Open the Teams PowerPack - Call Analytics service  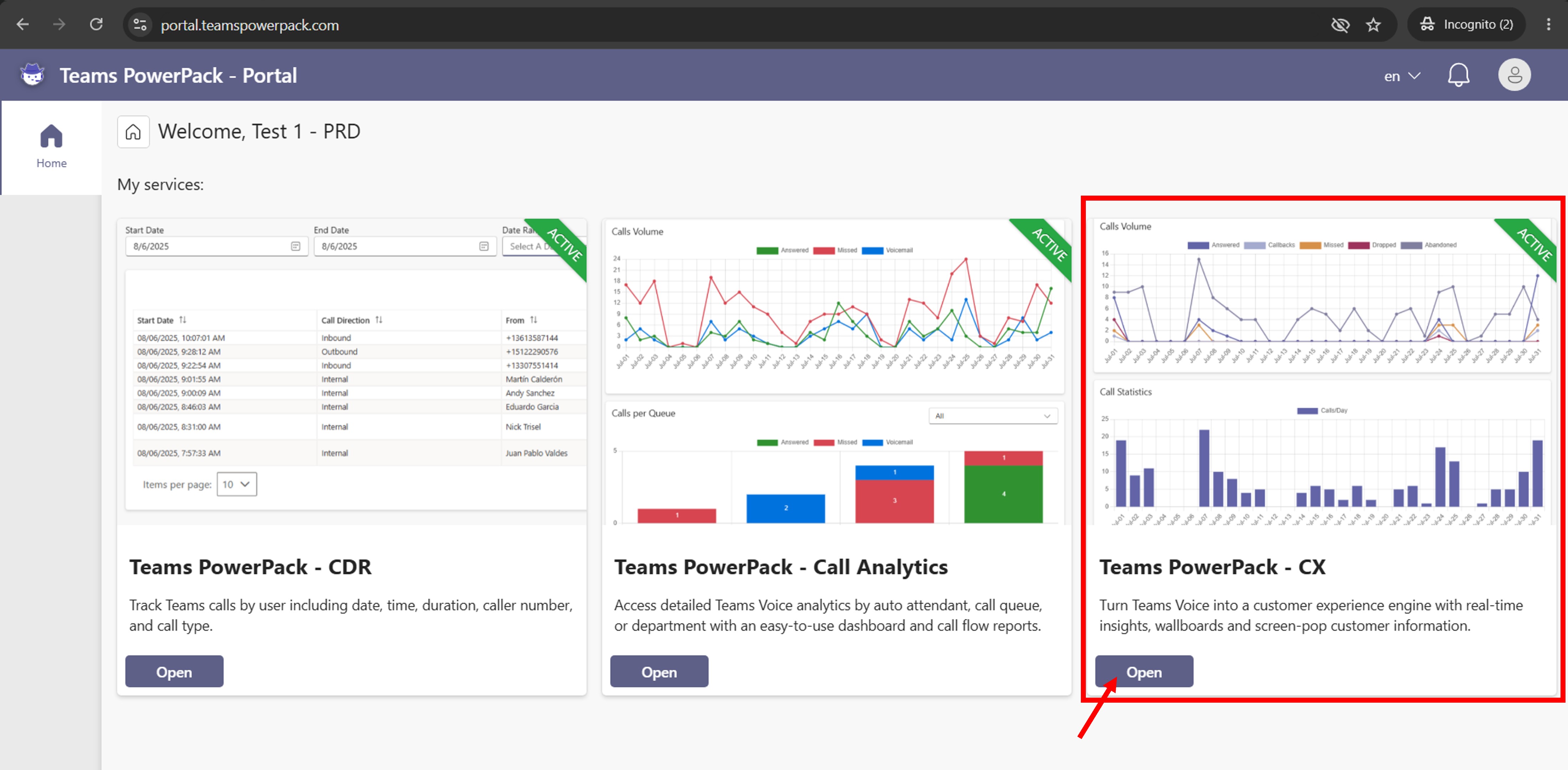click(x=659, y=671)
